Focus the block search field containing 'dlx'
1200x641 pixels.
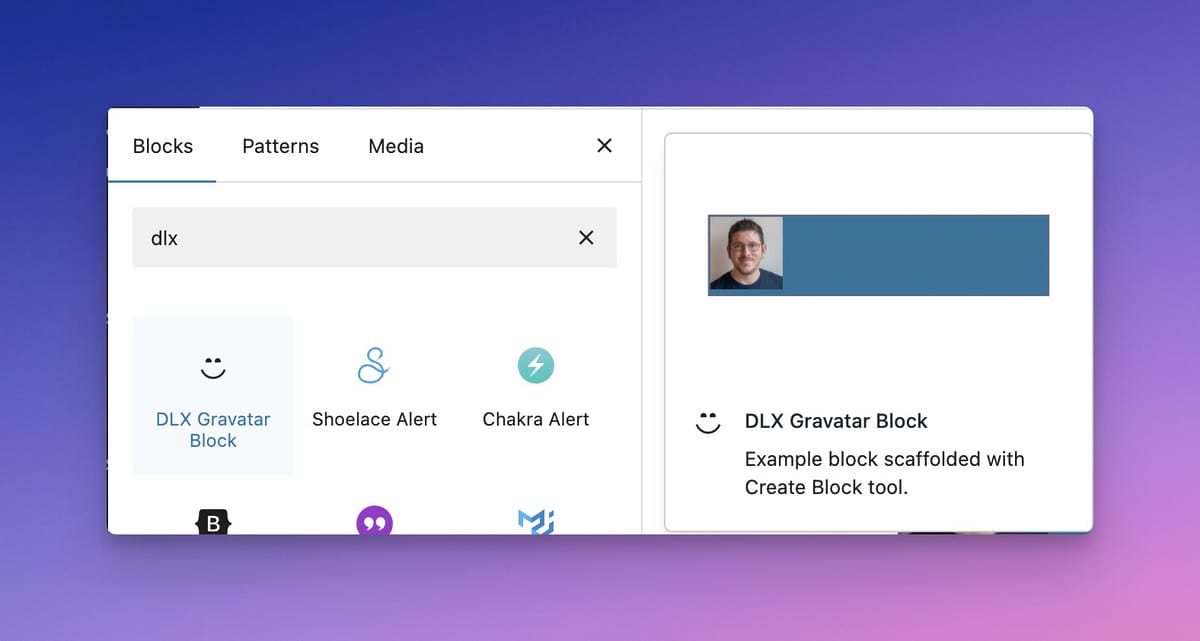click(350, 237)
